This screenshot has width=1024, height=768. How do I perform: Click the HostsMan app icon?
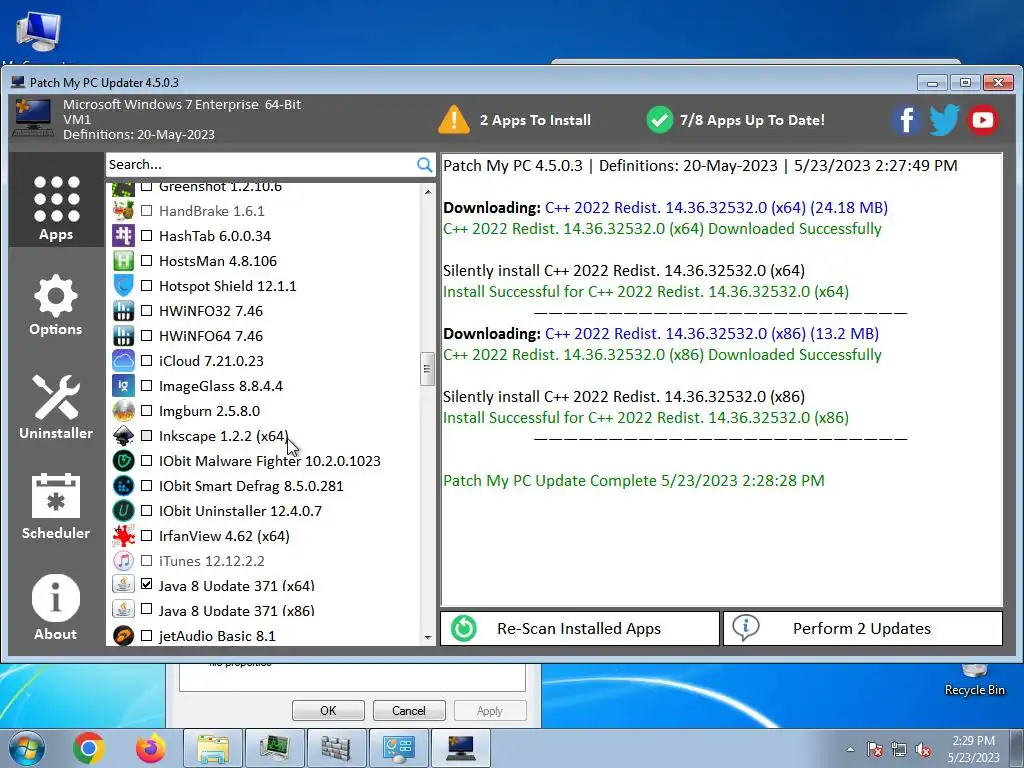click(123, 261)
